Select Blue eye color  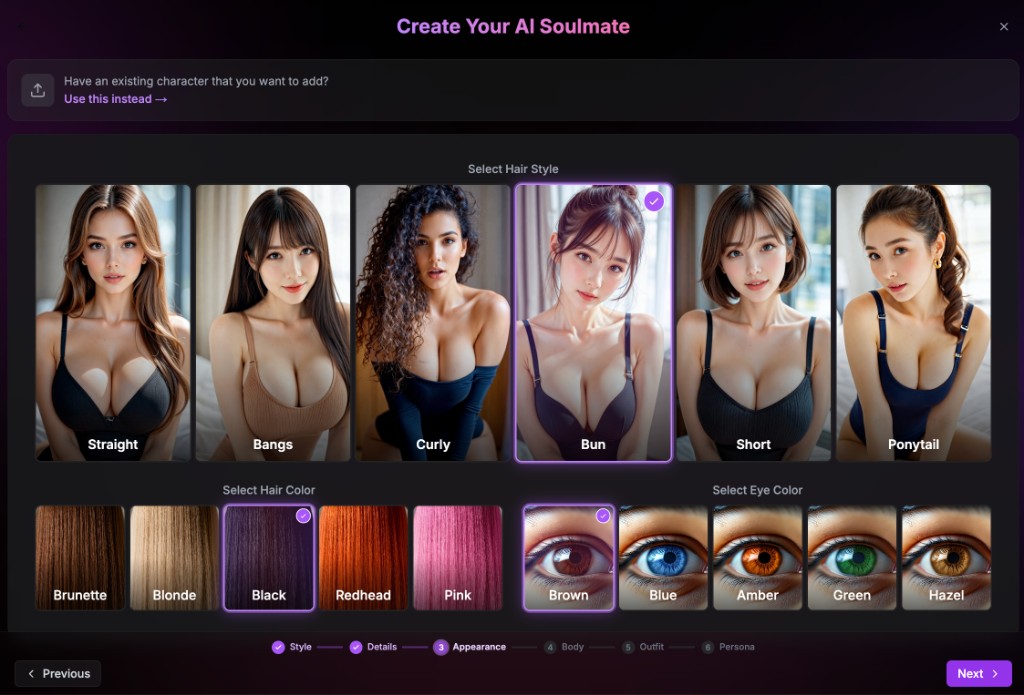tap(662, 555)
